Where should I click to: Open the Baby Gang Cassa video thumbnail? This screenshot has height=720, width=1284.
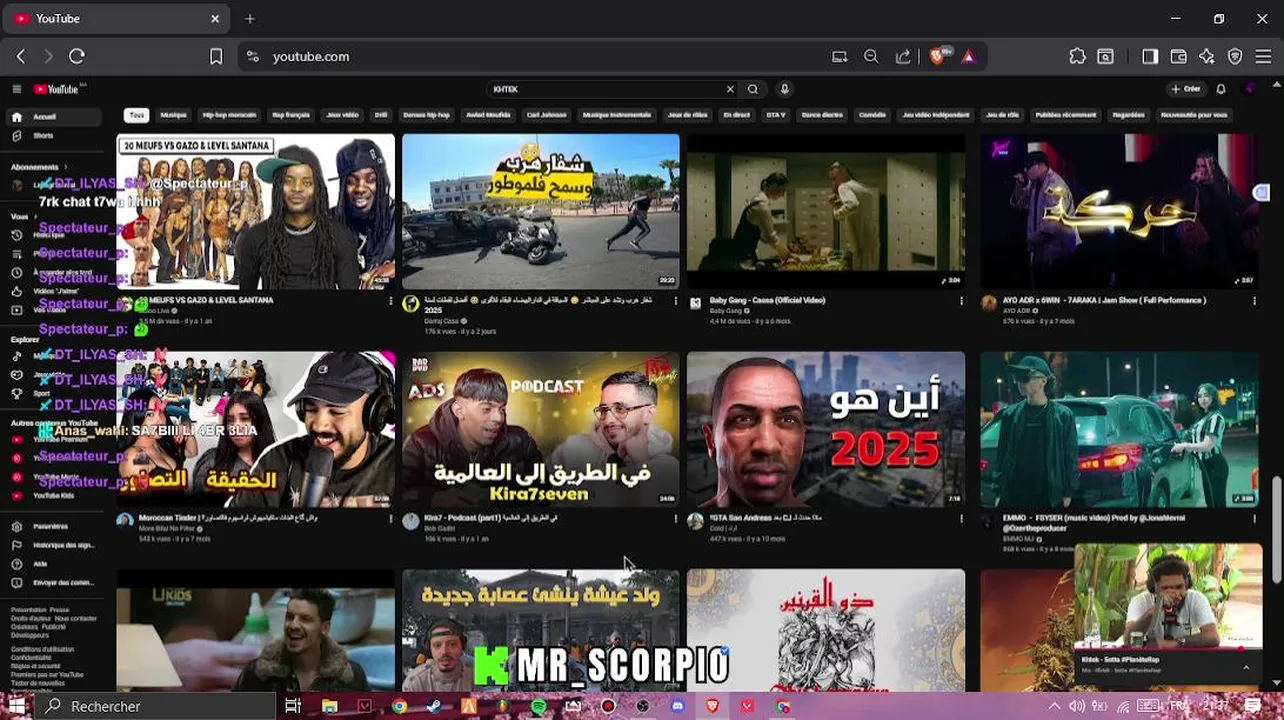click(826, 212)
